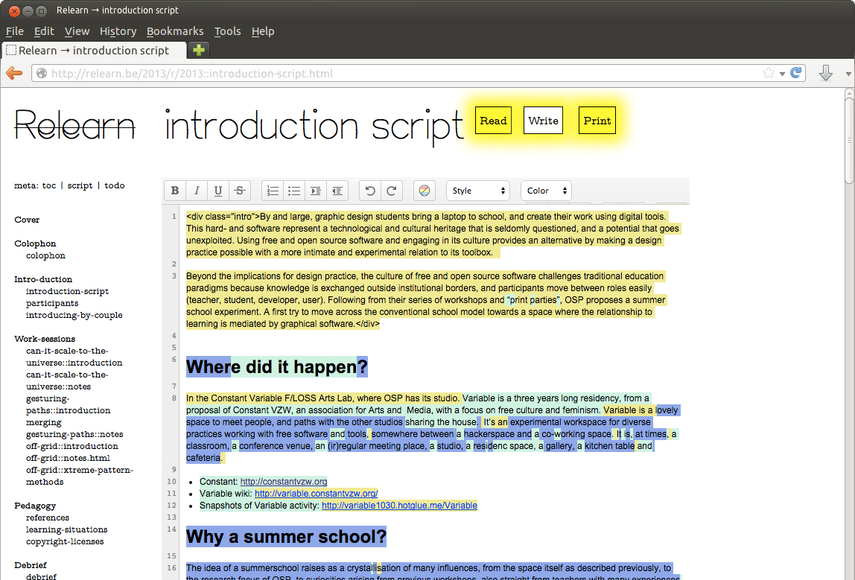The width and height of the screenshot is (855, 580).
Task: Redo the last edit
Action: 391,191
